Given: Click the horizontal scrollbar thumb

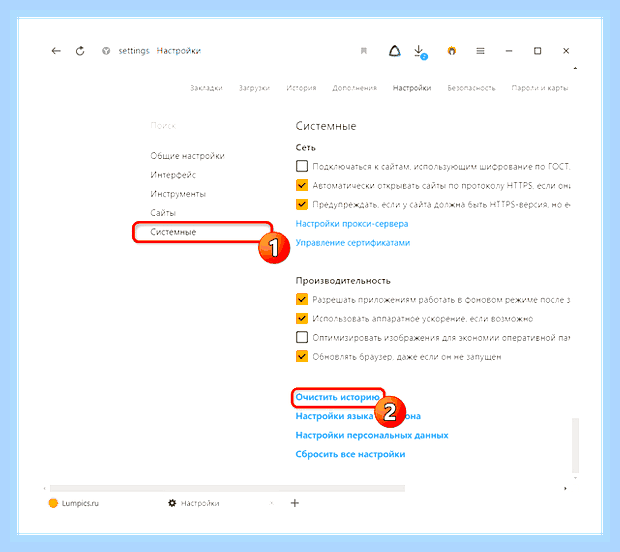Looking at the screenshot, I should tap(227, 488).
